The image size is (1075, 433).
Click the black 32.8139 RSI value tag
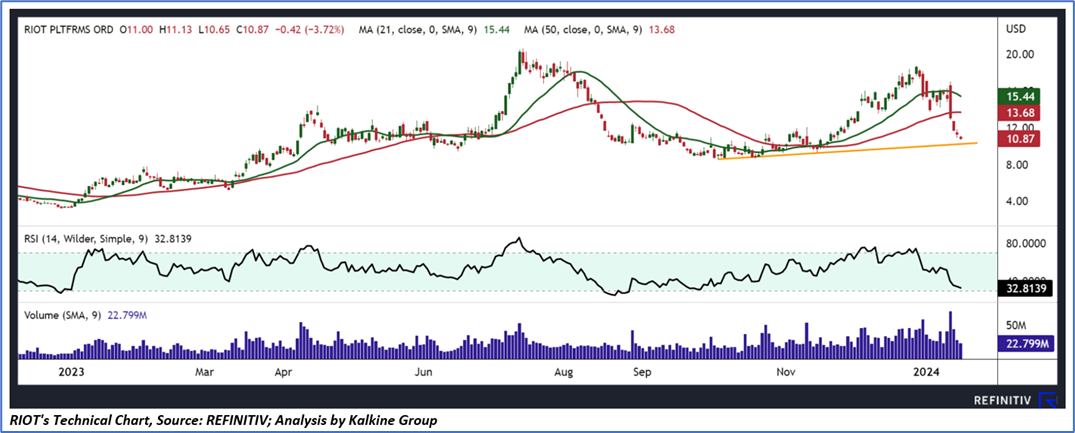(1027, 290)
